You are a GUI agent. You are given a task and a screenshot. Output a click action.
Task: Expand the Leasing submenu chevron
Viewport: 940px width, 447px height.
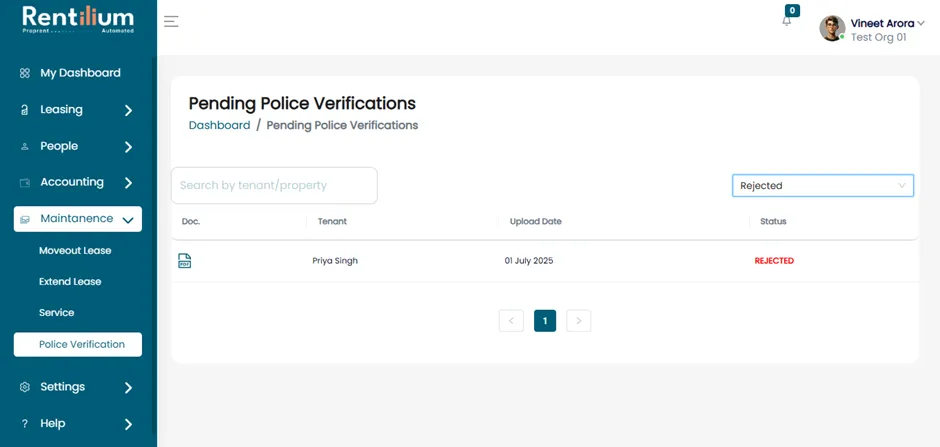pos(128,110)
